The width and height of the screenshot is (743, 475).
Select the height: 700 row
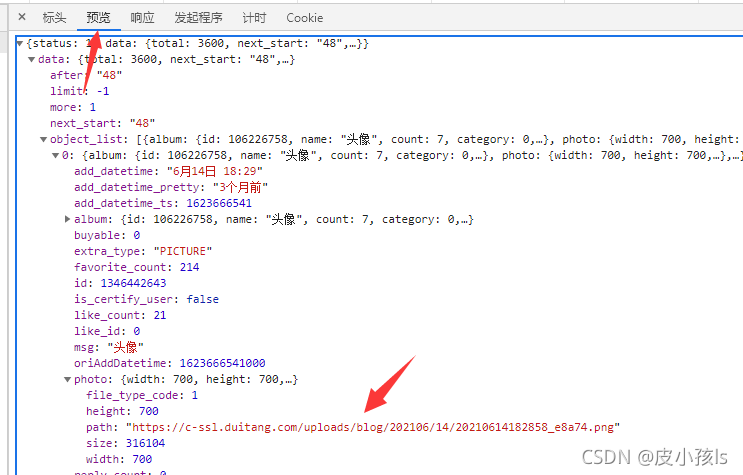coord(122,411)
